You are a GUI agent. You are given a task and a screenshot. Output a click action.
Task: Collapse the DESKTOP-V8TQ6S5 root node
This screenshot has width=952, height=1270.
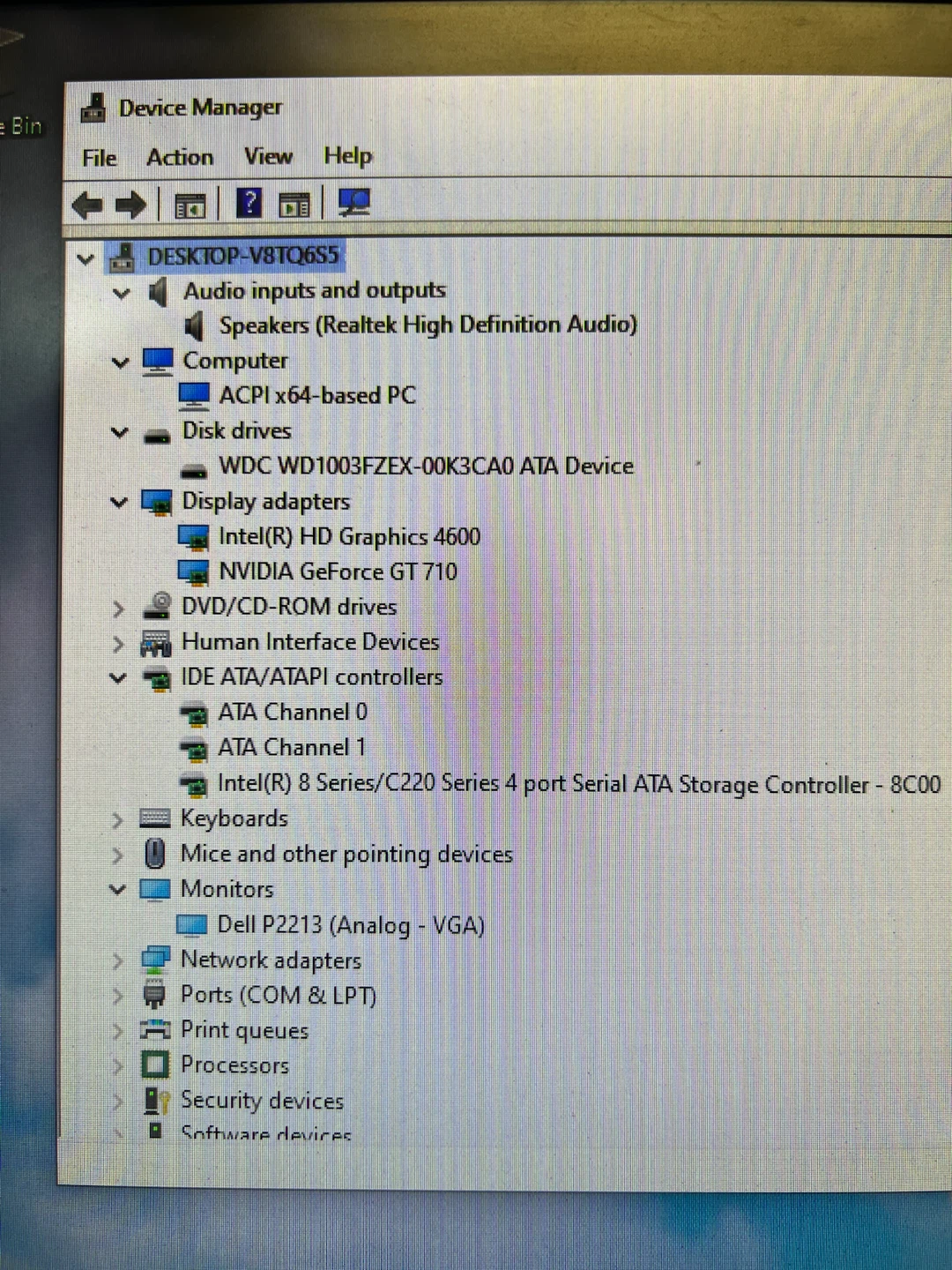point(86,259)
